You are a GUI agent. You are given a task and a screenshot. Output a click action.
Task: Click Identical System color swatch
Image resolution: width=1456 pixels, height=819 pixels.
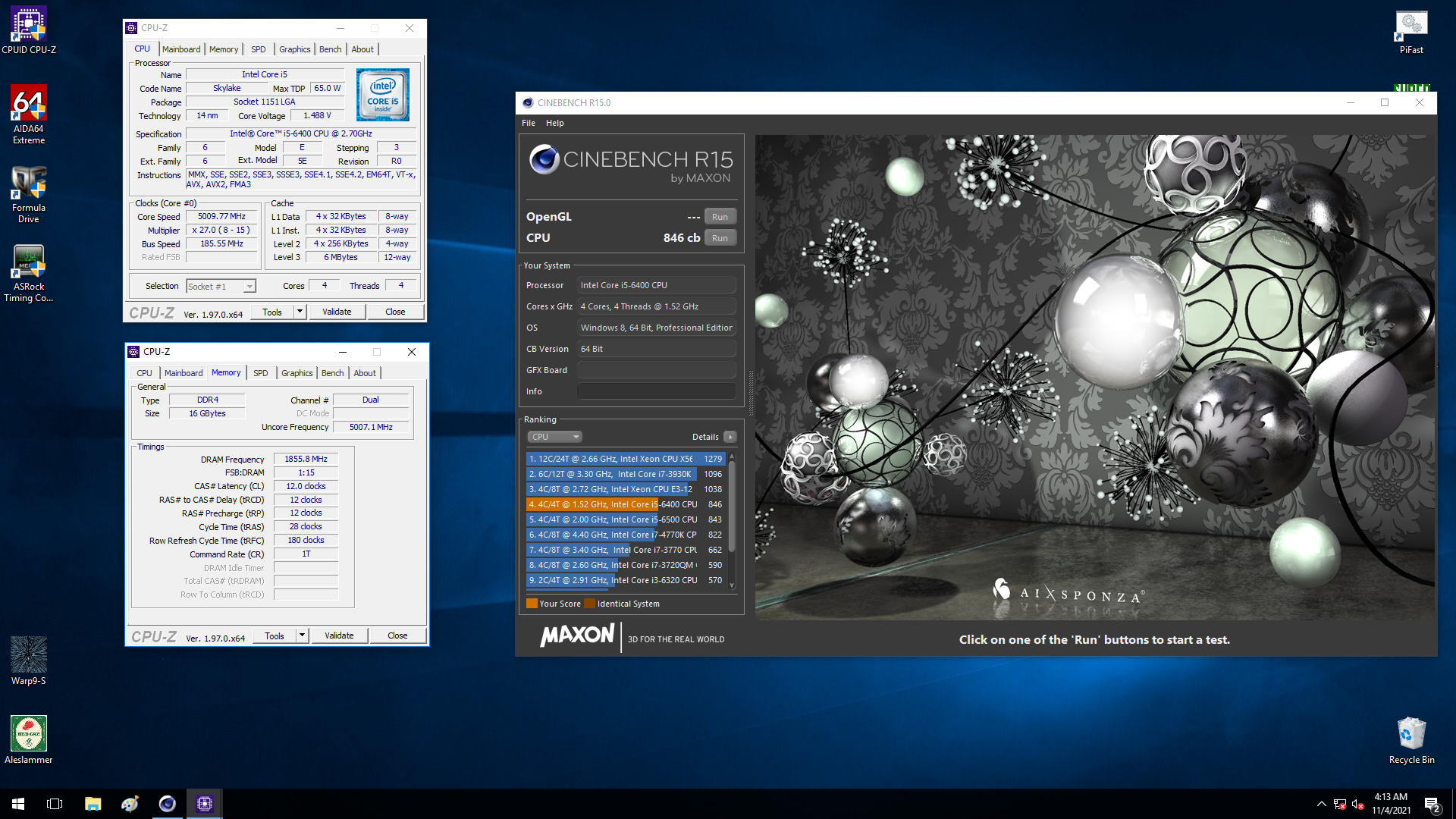(x=590, y=604)
